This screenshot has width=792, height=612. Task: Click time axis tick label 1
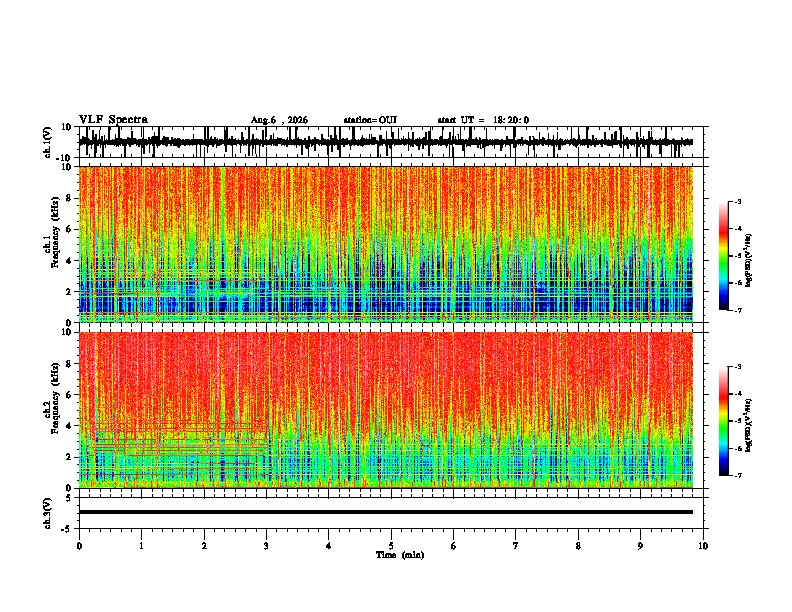pyautogui.click(x=142, y=546)
